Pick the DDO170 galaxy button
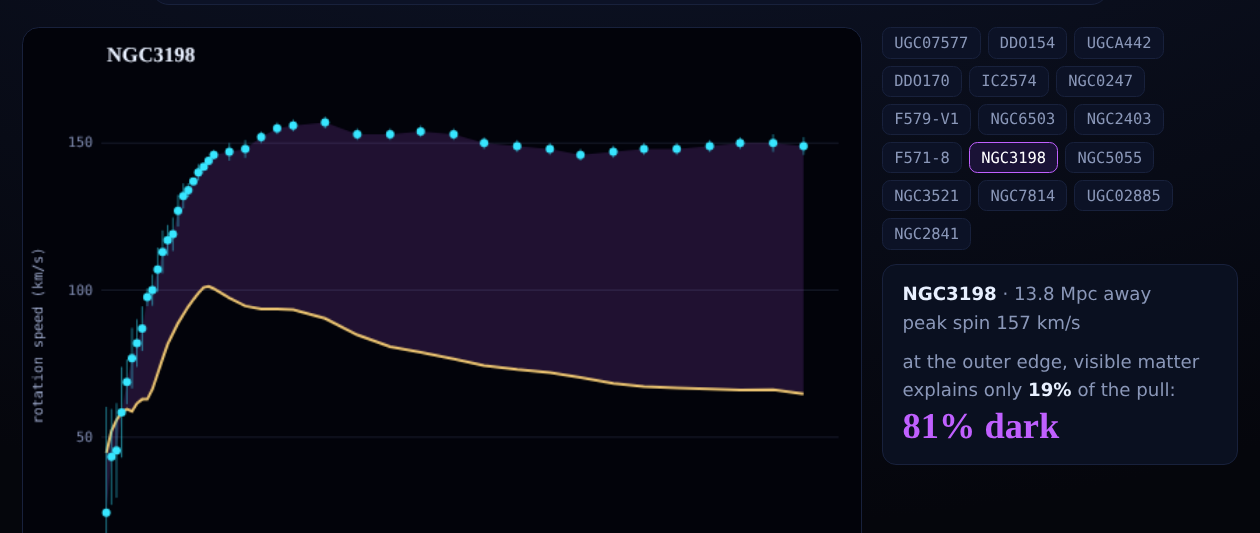1260x533 pixels. [922, 81]
